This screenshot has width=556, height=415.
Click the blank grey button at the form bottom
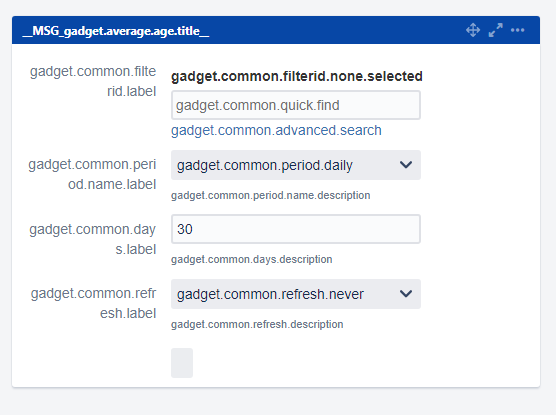point(182,363)
